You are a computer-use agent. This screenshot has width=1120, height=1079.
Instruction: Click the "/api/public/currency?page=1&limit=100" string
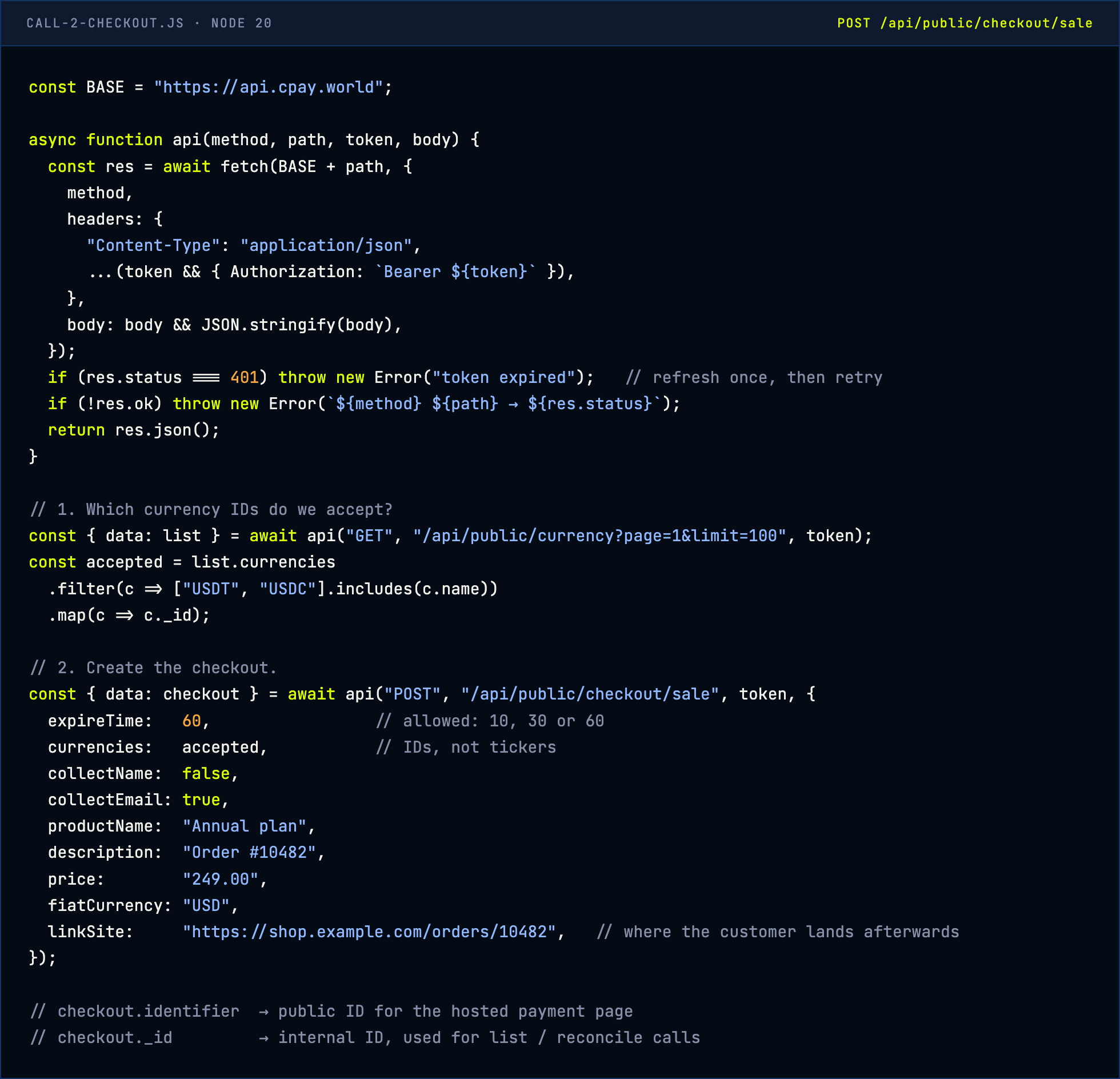tap(599, 535)
